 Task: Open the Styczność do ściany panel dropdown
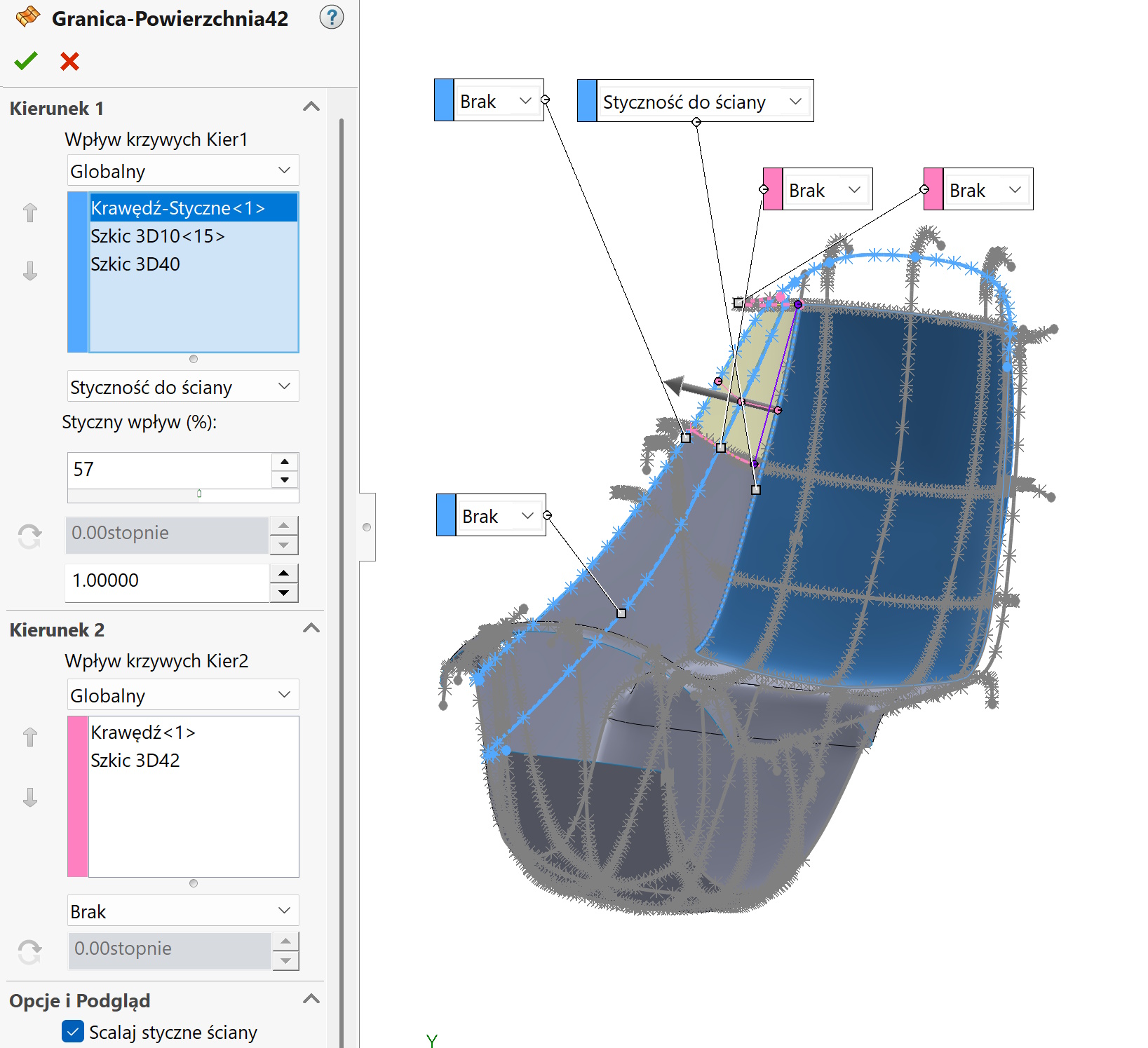pos(183,386)
